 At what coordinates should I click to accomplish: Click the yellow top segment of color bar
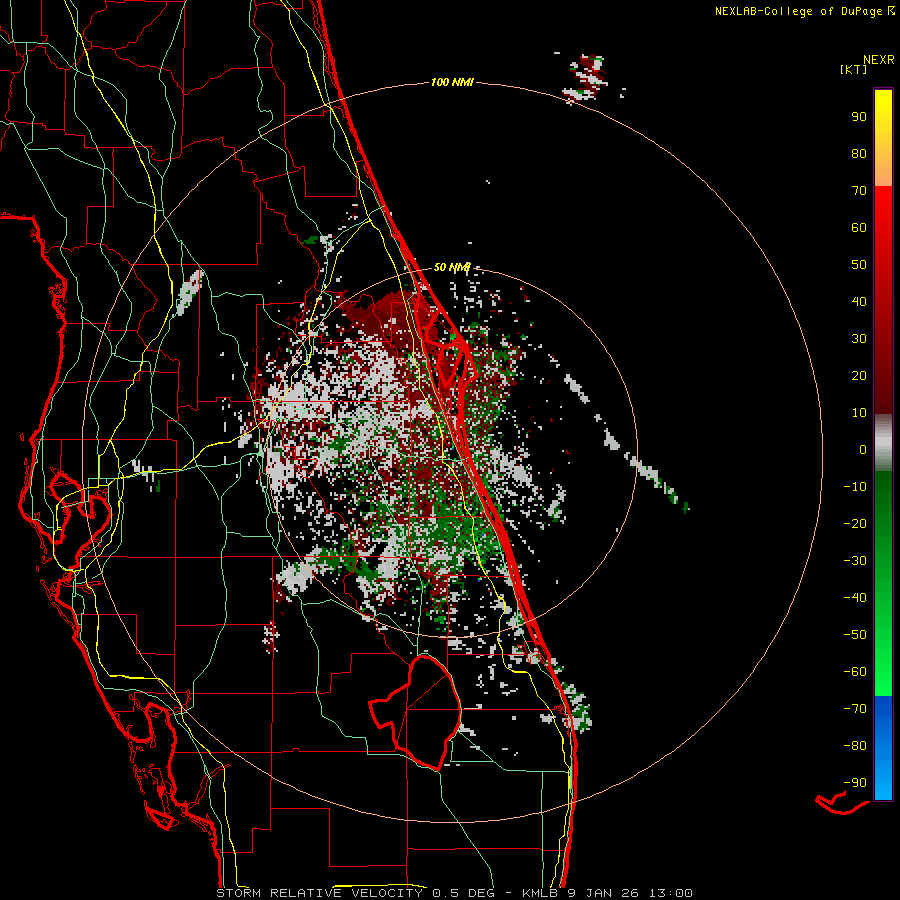tap(883, 138)
